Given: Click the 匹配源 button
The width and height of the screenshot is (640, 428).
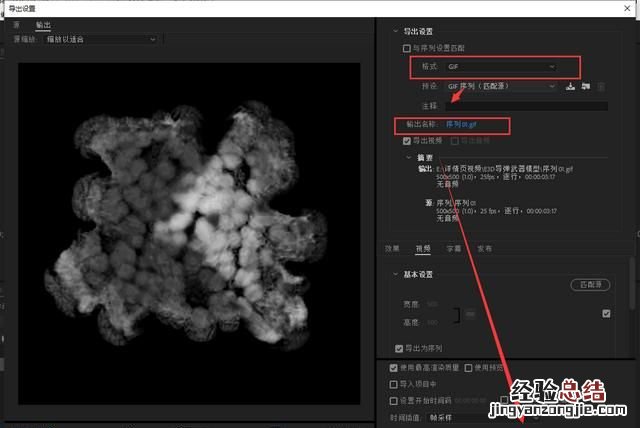Looking at the screenshot, I should (x=590, y=284).
